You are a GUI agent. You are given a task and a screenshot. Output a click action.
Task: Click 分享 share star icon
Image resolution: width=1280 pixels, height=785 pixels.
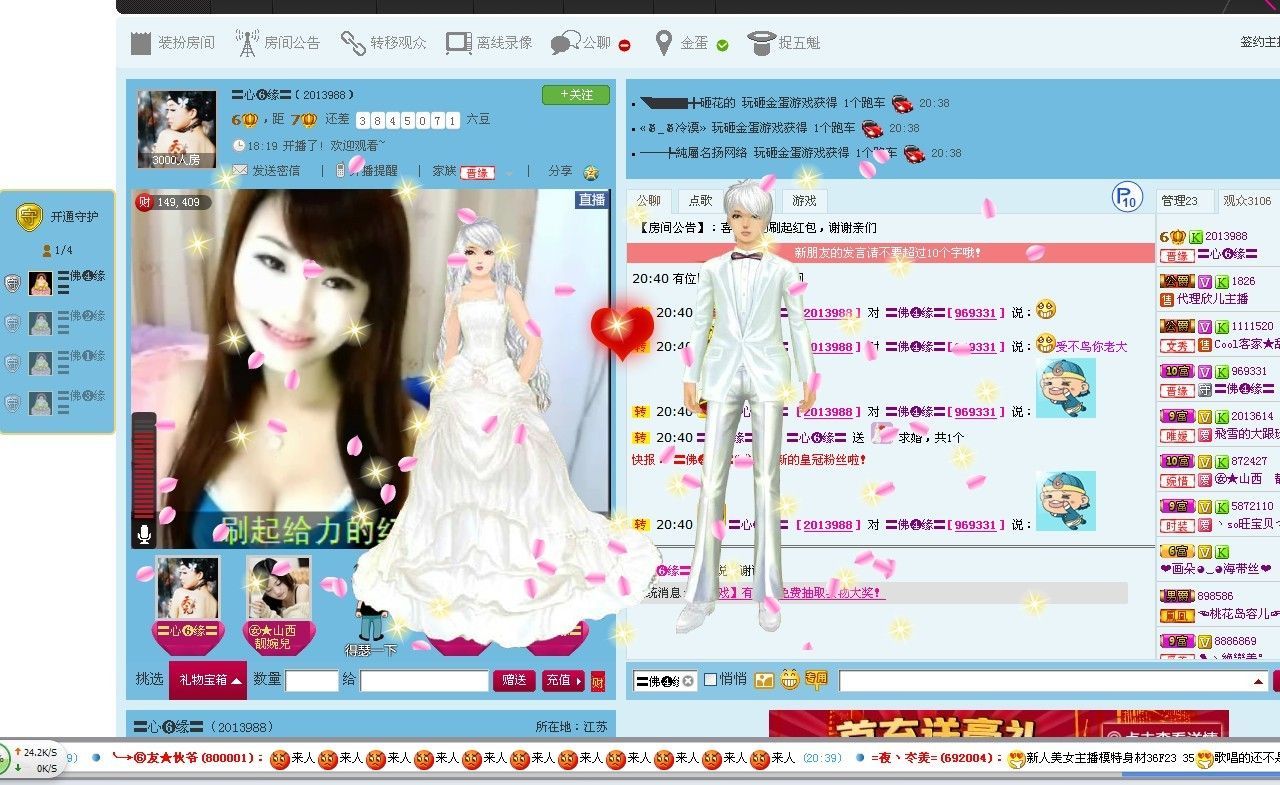coord(591,172)
